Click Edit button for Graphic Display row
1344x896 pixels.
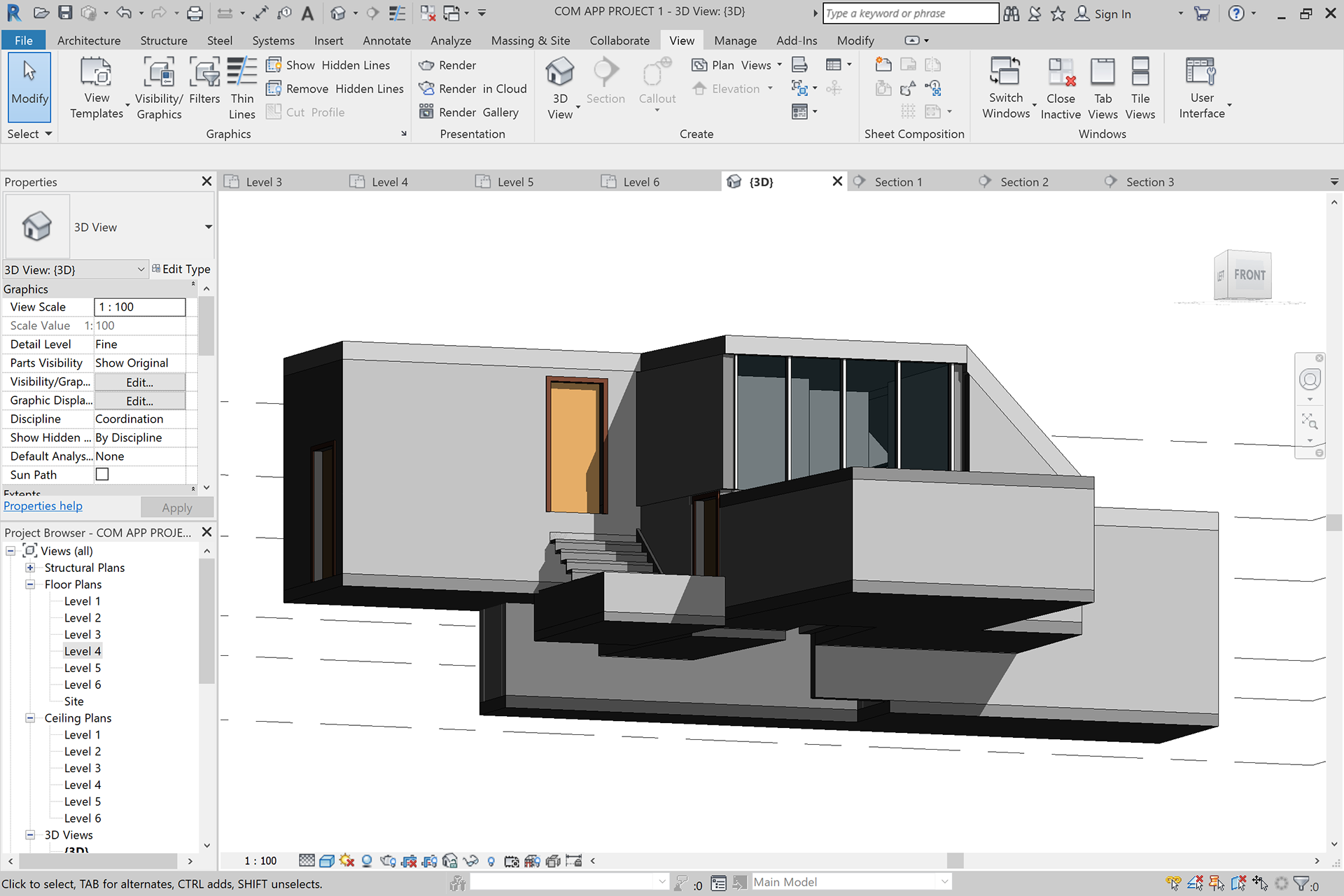140,401
